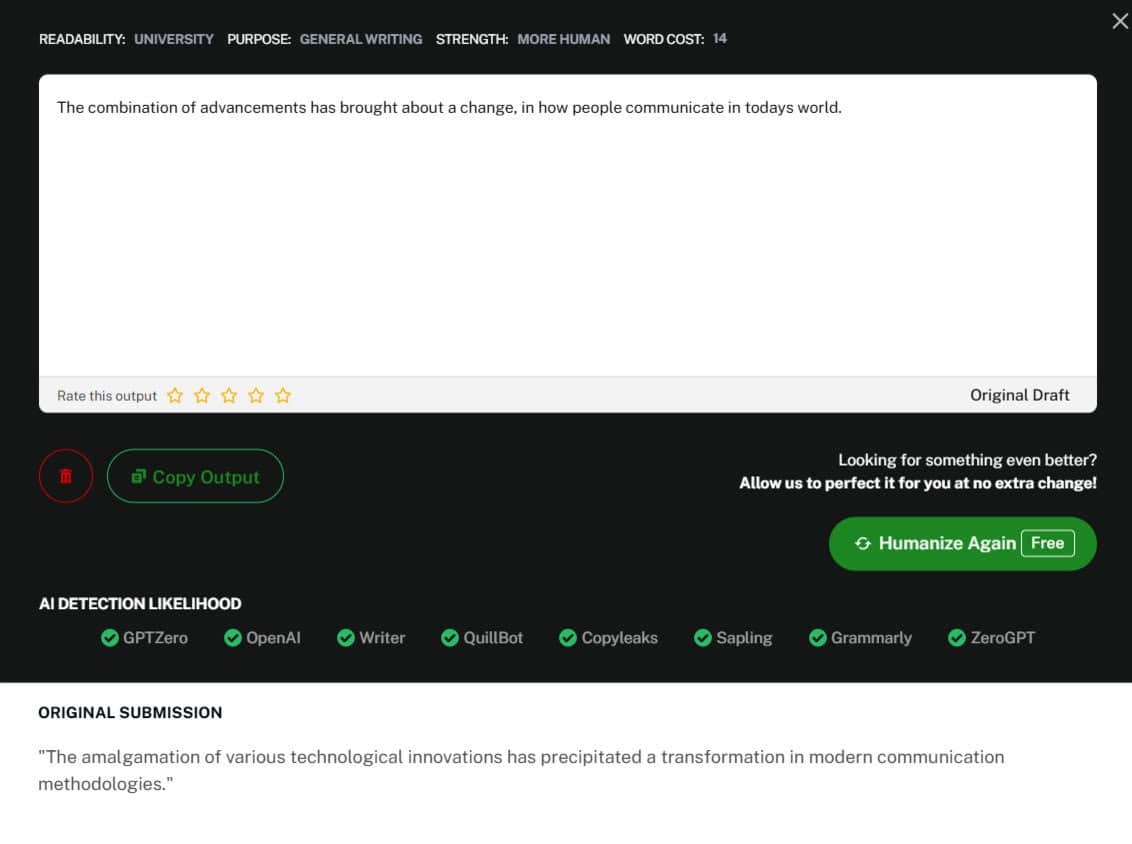The image size is (1132, 844).
Task: Click the GPTZero green checkmark icon
Action: tap(110, 638)
